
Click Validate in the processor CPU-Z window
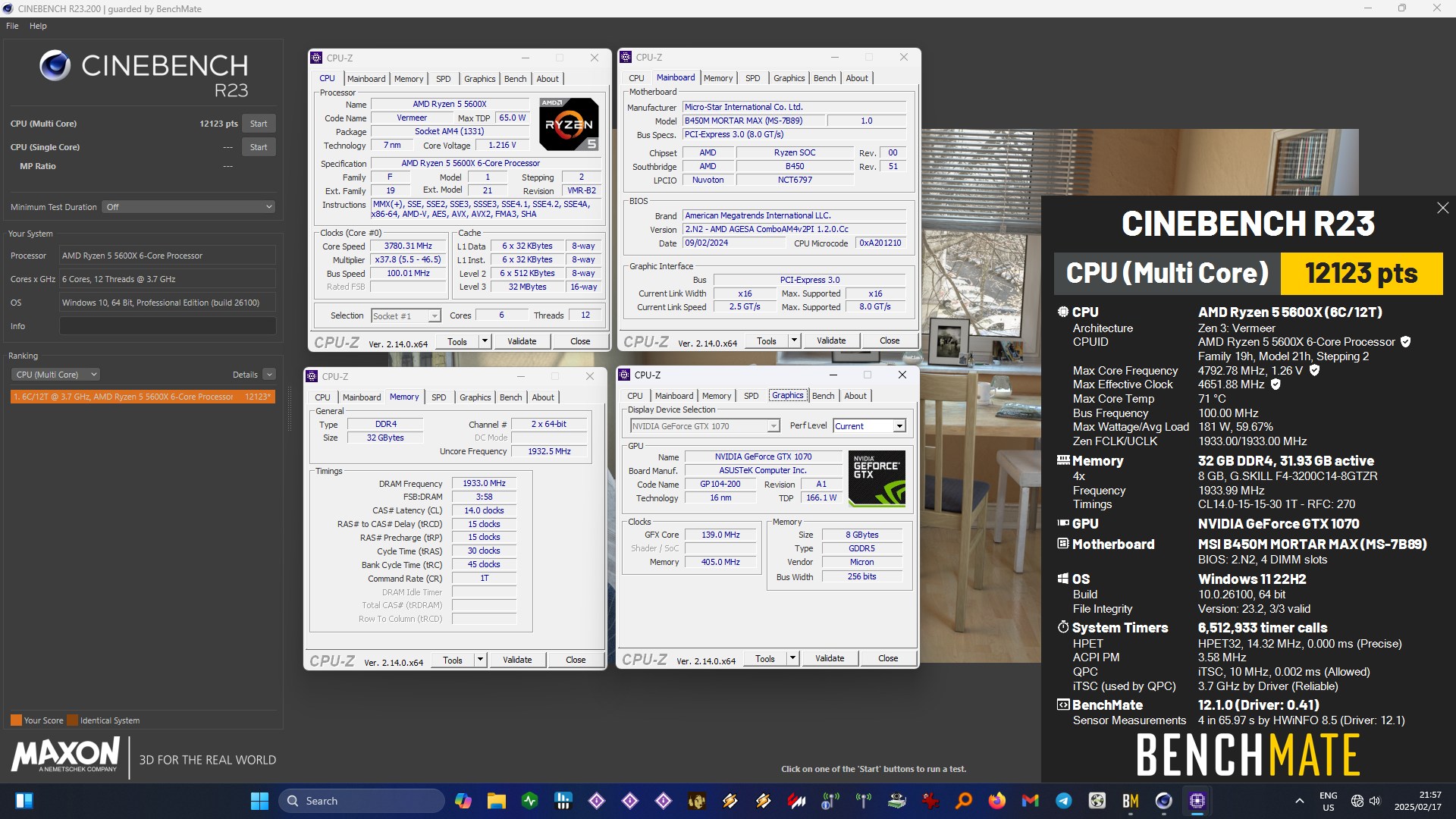(x=522, y=342)
